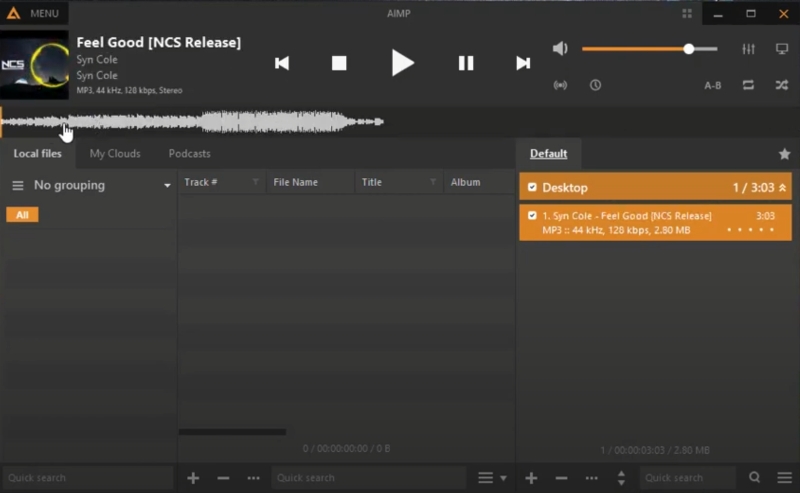This screenshot has height=493, width=800.
Task: Select the Default playlist tab
Action: (x=548, y=154)
